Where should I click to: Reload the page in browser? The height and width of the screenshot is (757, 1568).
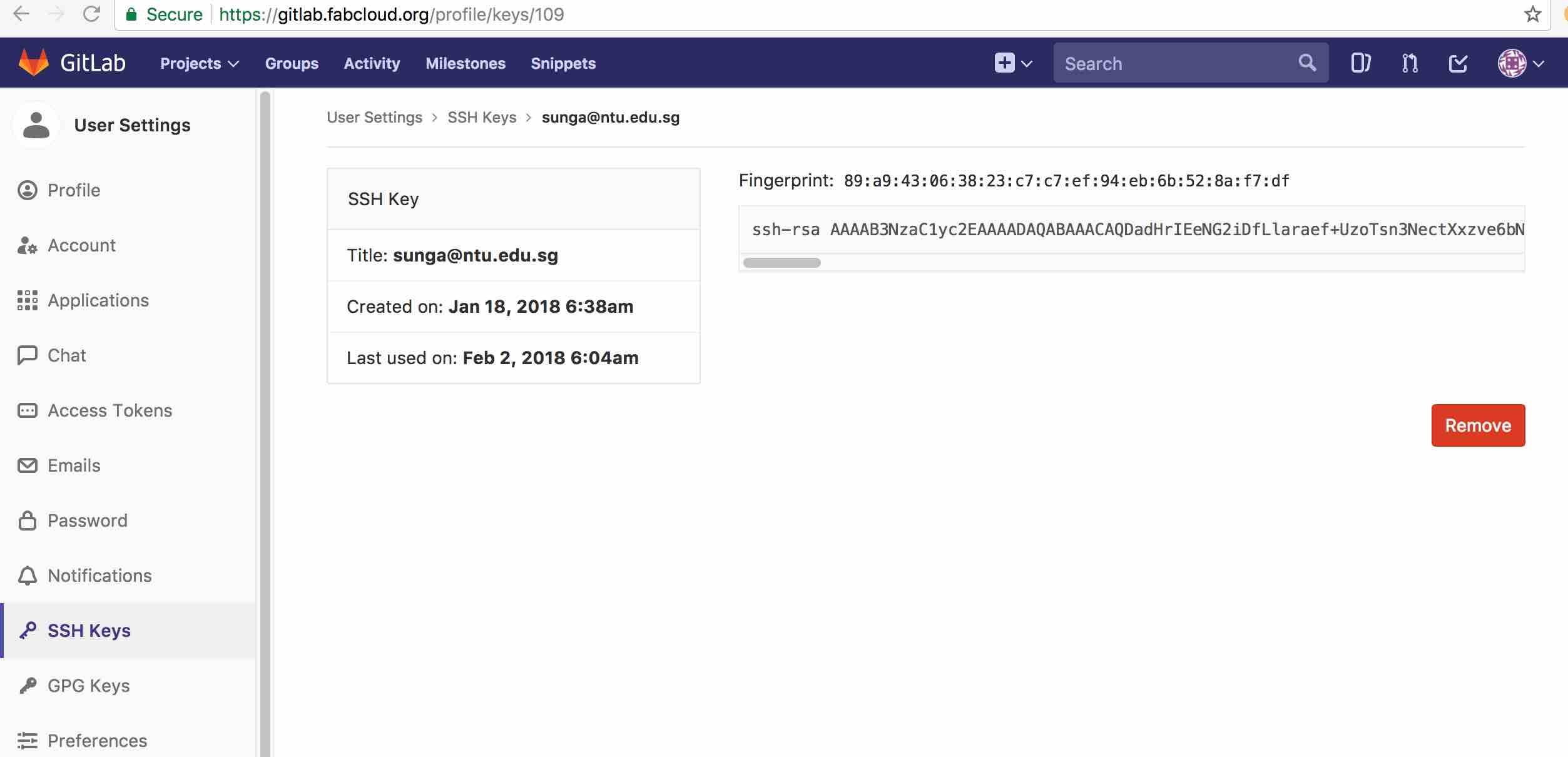click(x=92, y=14)
